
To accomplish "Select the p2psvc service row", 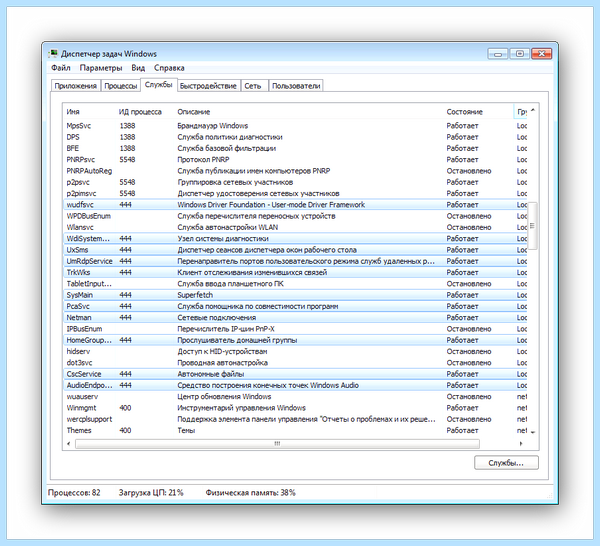I will click(x=295, y=182).
